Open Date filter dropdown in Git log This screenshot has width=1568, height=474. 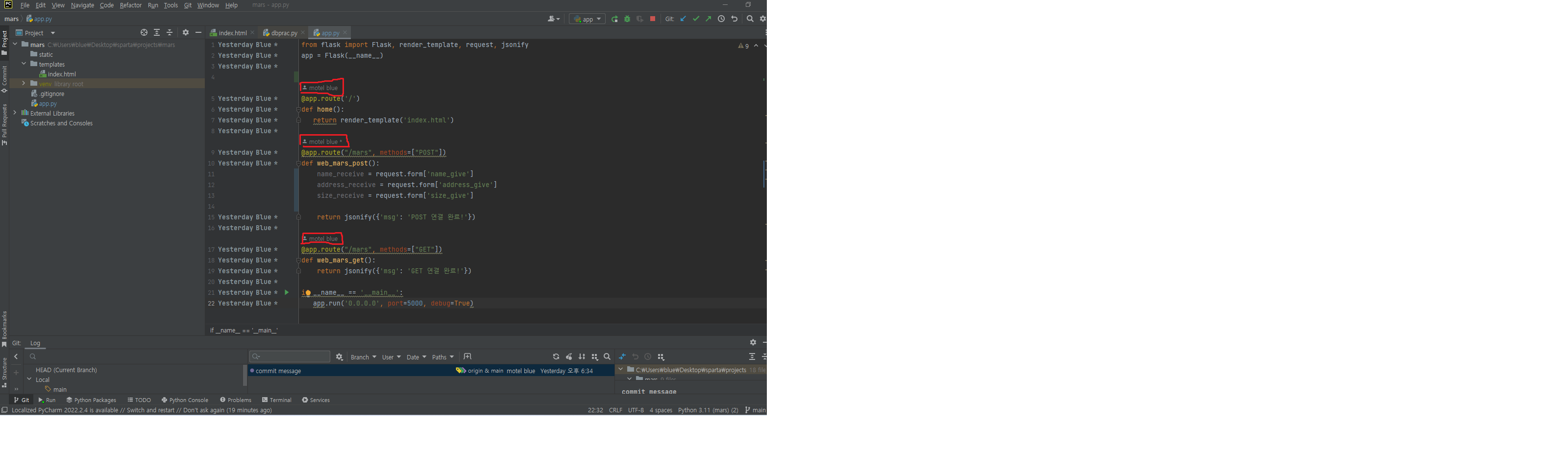click(x=416, y=357)
